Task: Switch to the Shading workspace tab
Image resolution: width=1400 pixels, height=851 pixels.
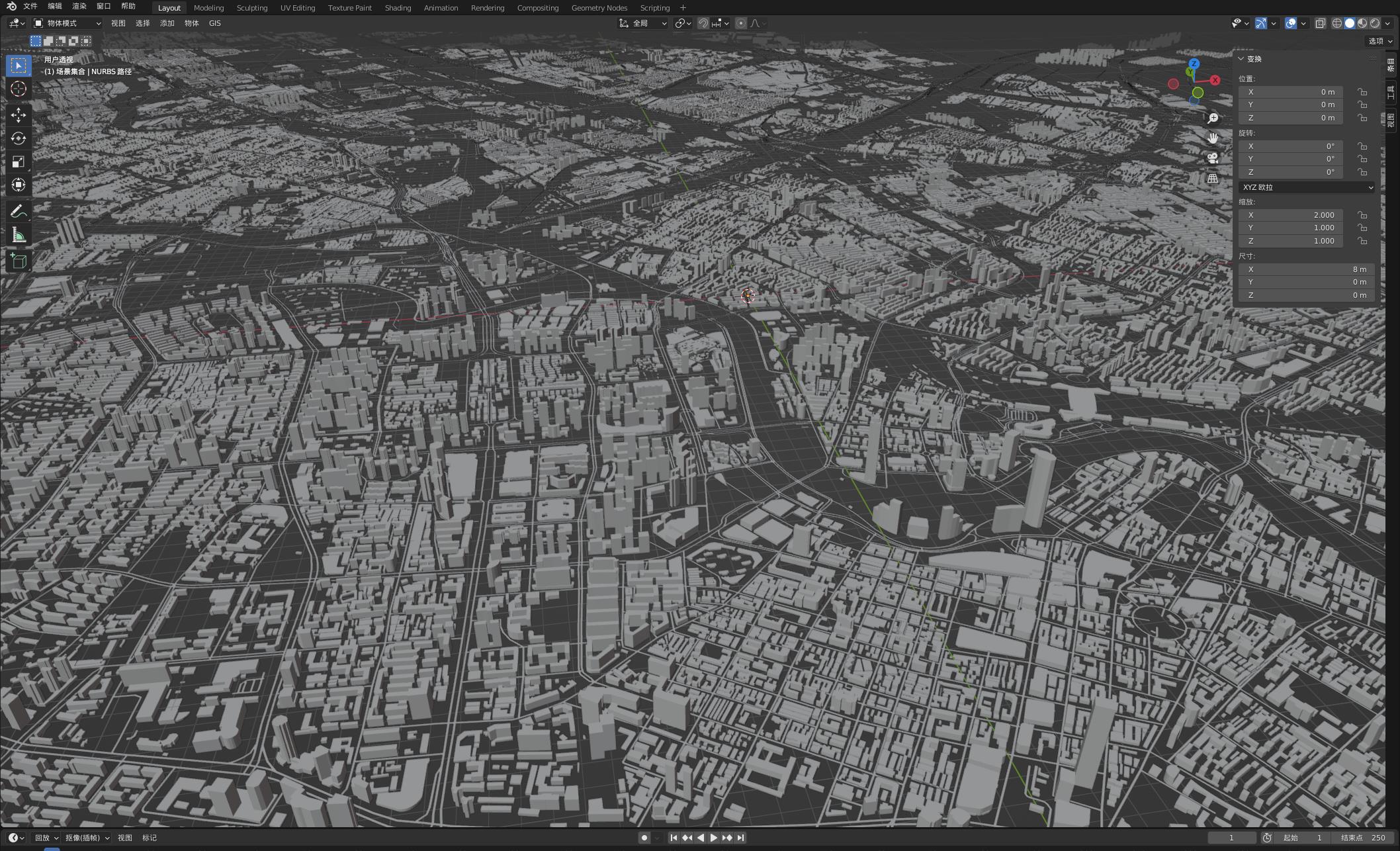Action: (x=398, y=8)
